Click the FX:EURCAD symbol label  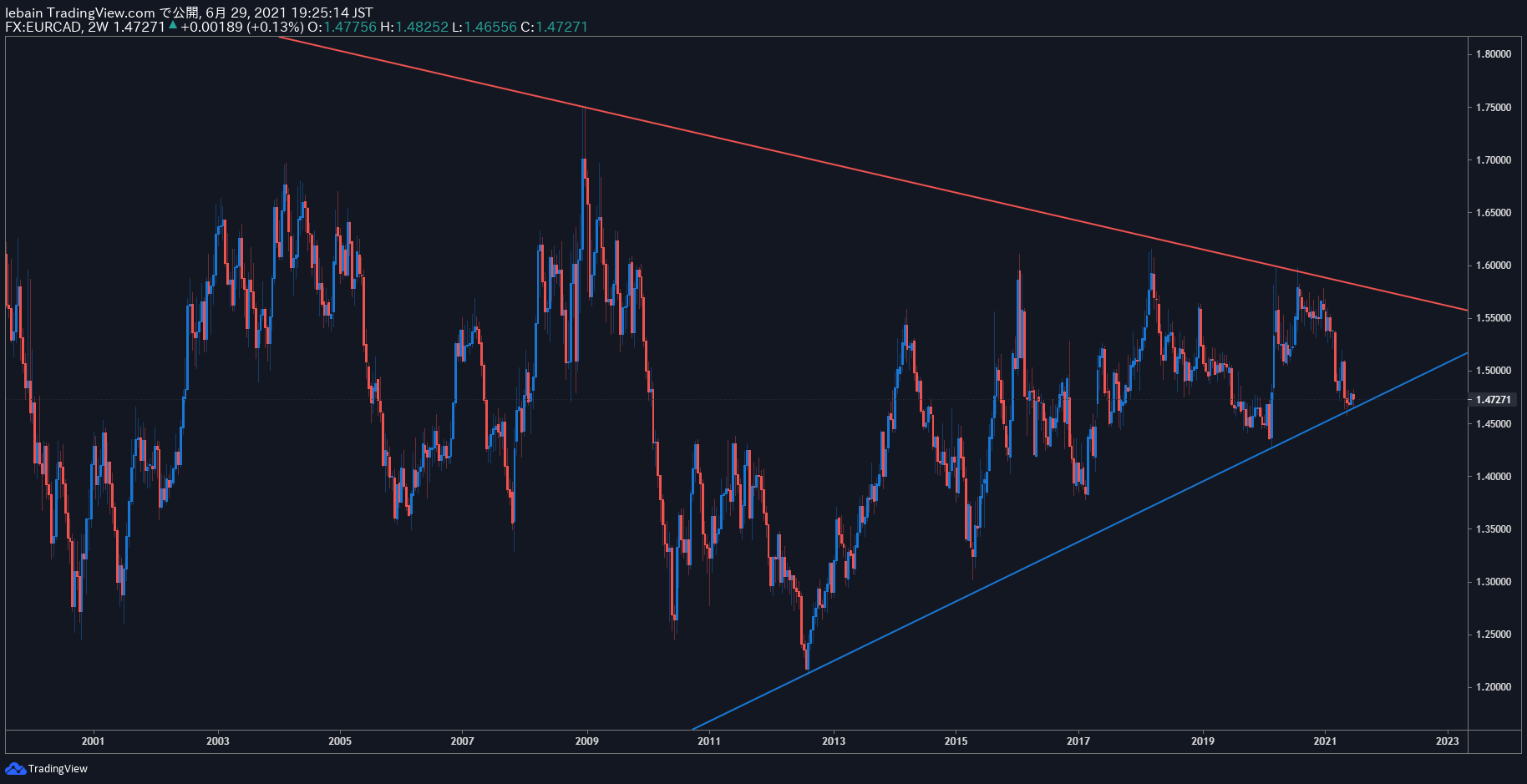point(43,27)
